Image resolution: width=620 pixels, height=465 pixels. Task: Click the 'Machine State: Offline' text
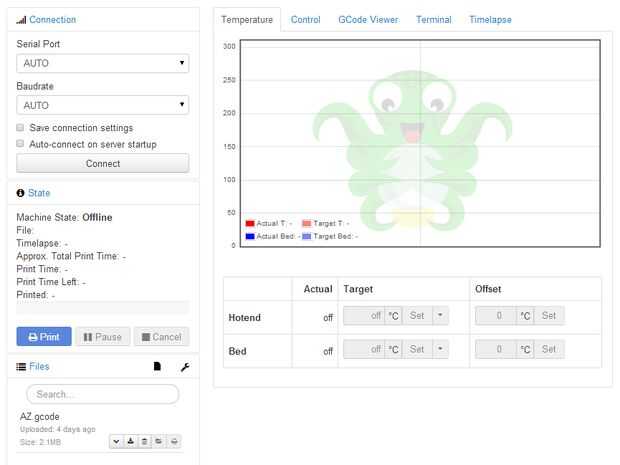click(x=64, y=217)
